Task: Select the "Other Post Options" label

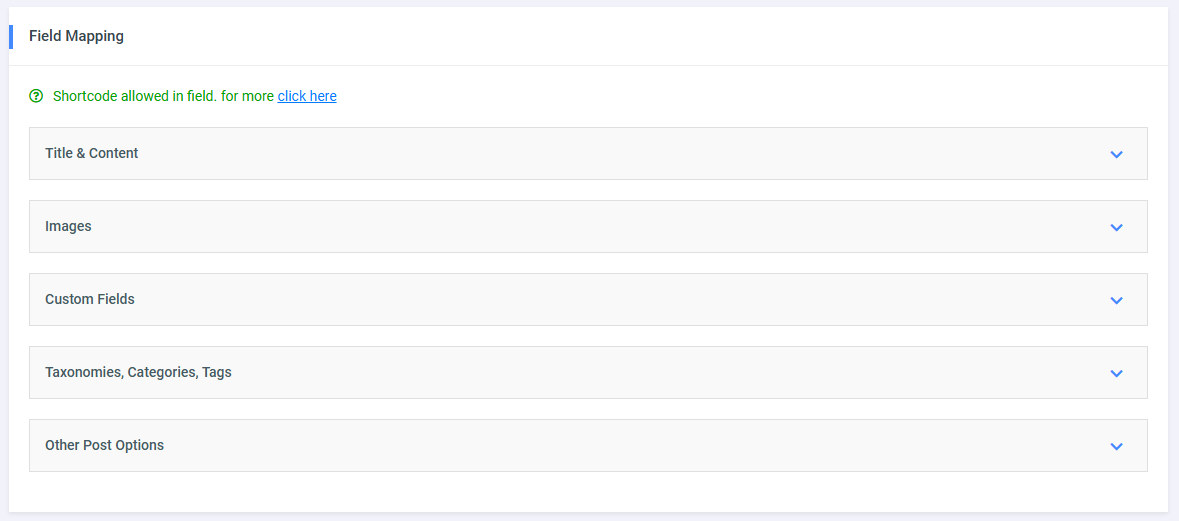Action: (104, 445)
